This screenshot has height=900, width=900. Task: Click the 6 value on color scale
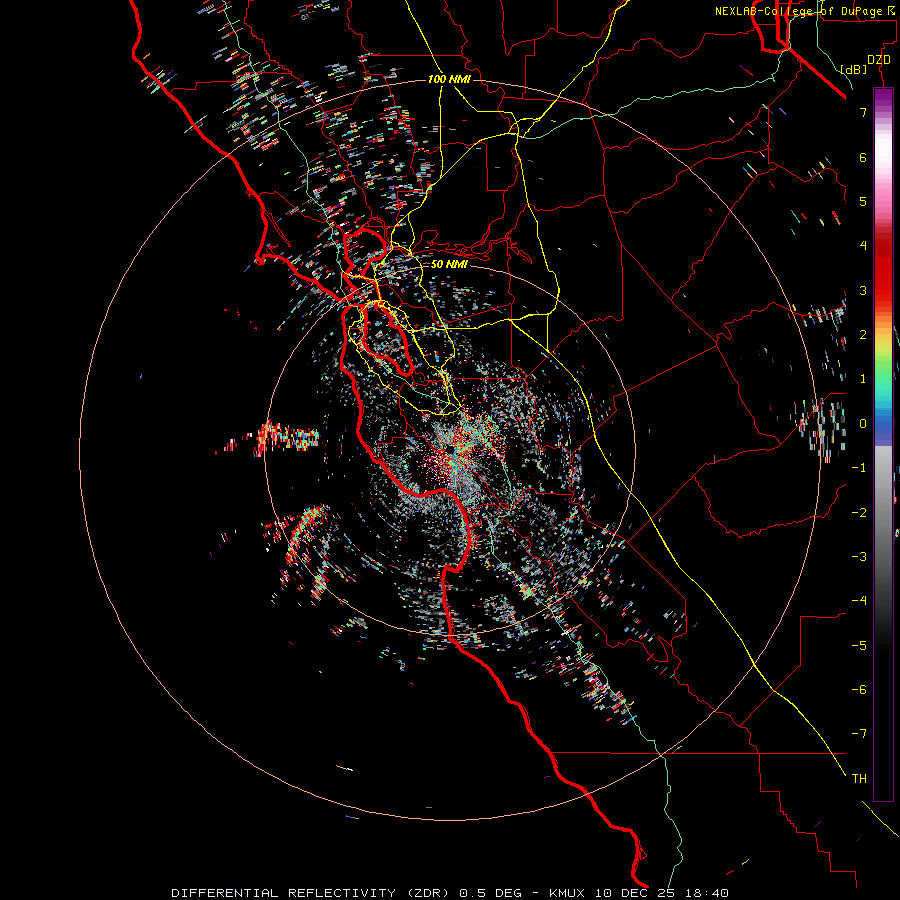pyautogui.click(x=863, y=157)
